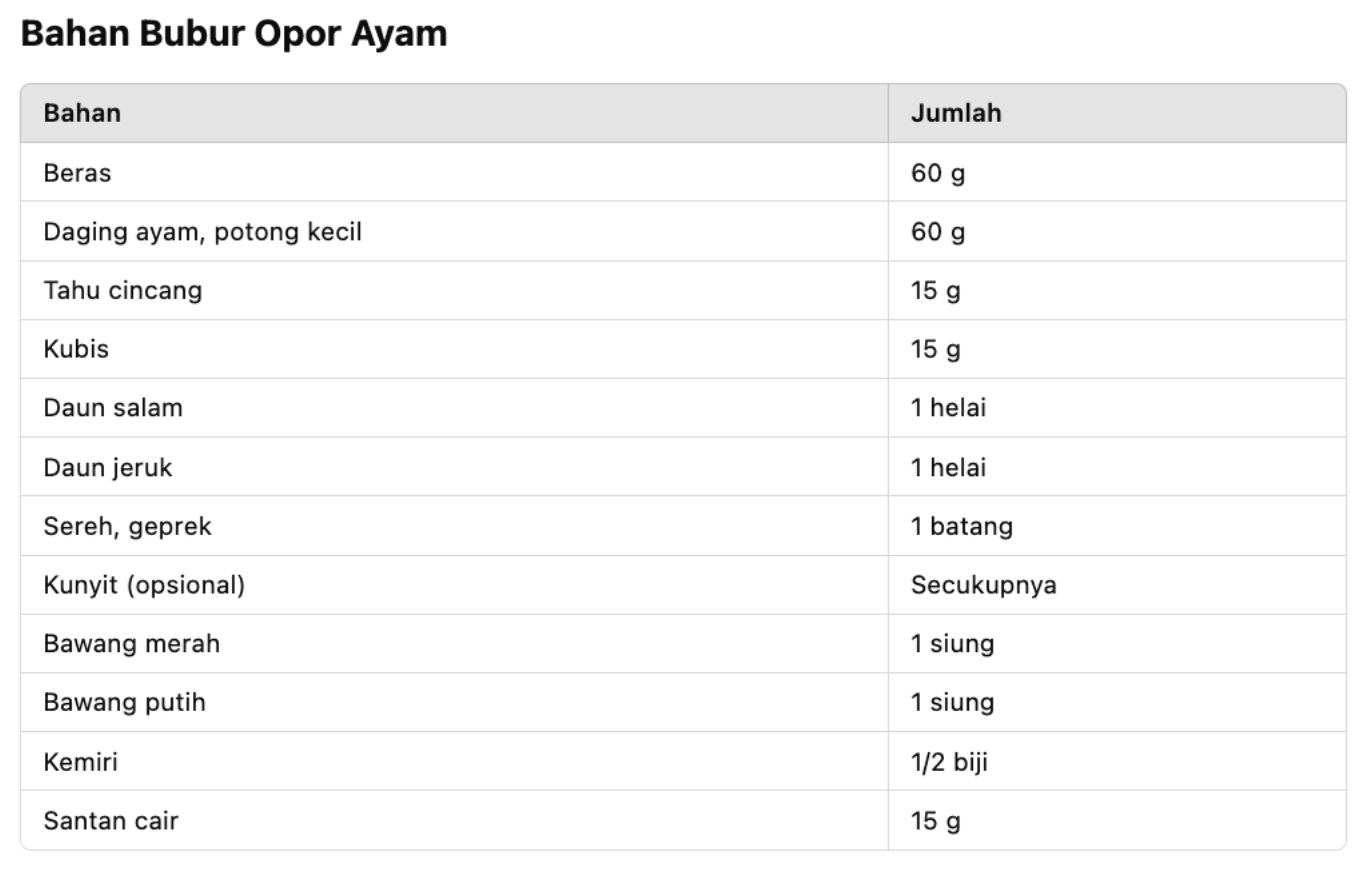Screen dimensions: 1366x878
Task: Select the "Tahu cincang" cell
Action: [x=122, y=291]
